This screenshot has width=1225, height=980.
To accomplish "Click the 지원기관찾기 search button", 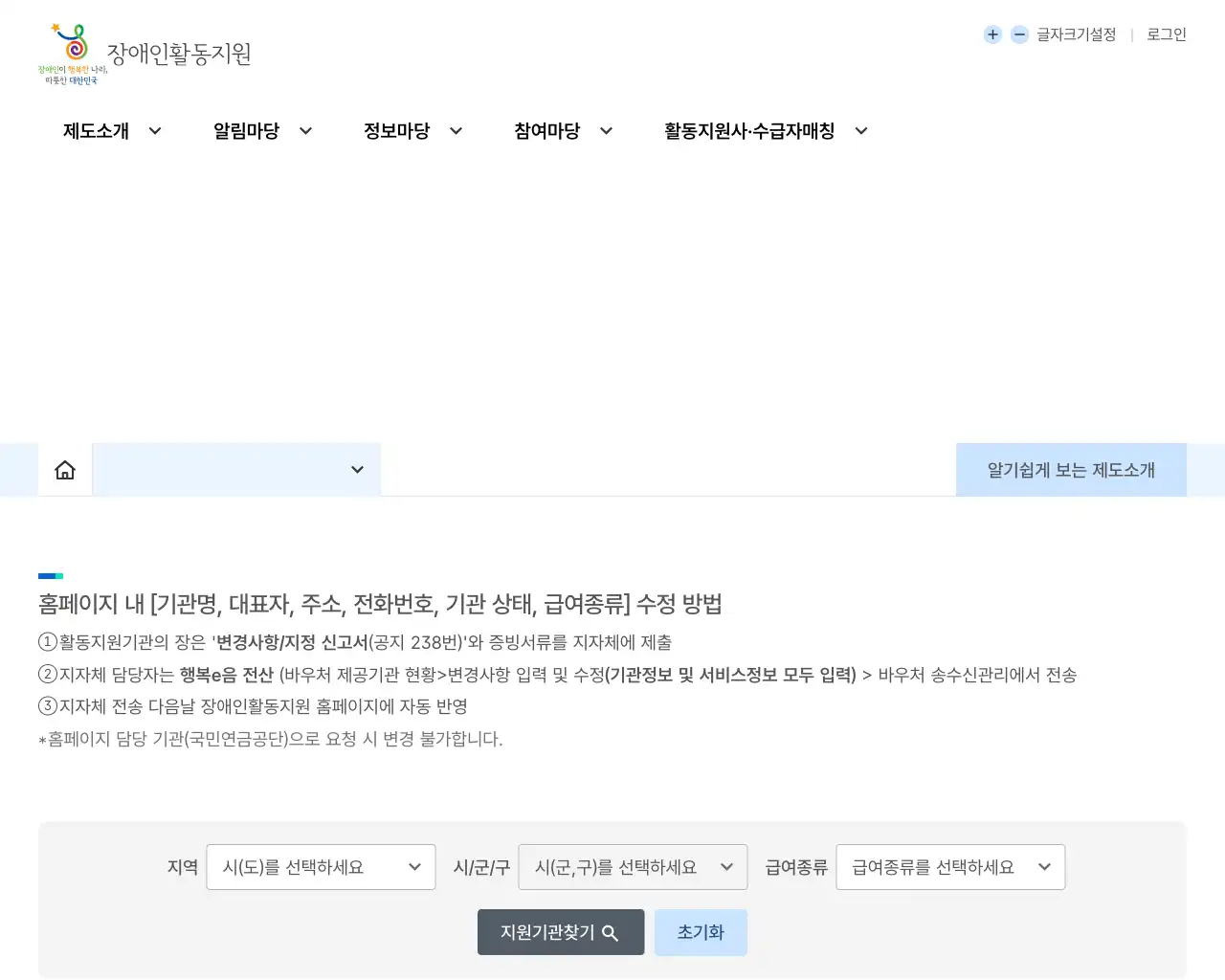I will pos(561,932).
